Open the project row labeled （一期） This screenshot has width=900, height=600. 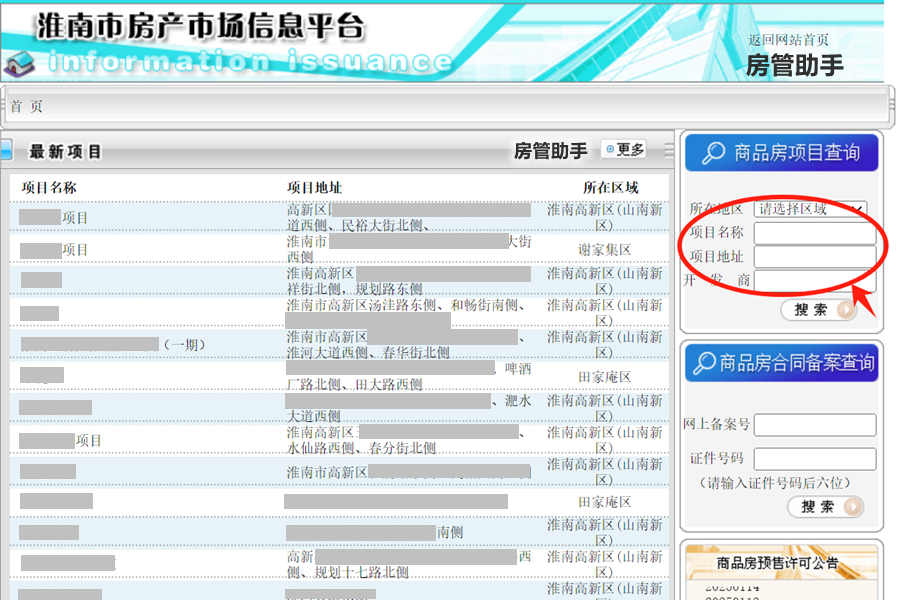pyautogui.click(x=183, y=345)
